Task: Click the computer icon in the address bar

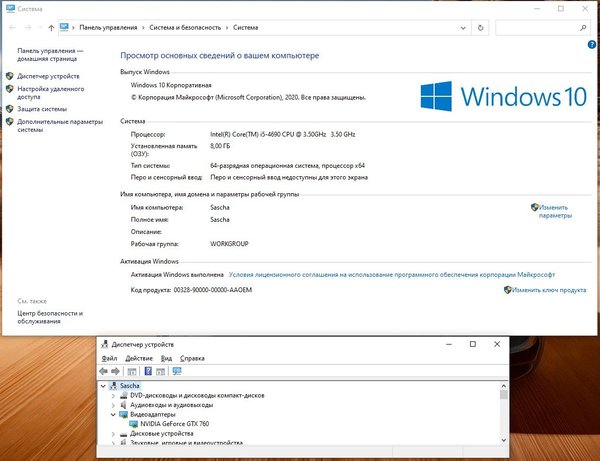Action: [64, 27]
